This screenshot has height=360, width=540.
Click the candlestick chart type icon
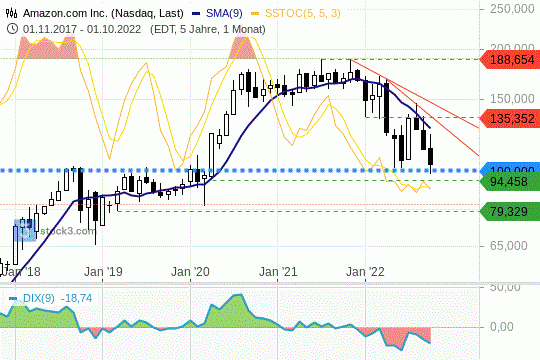[11, 13]
